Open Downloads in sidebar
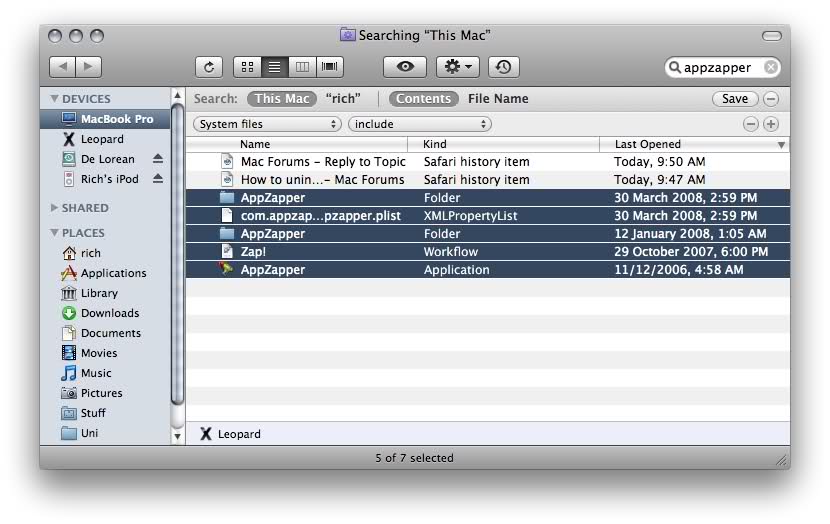 click(105, 313)
